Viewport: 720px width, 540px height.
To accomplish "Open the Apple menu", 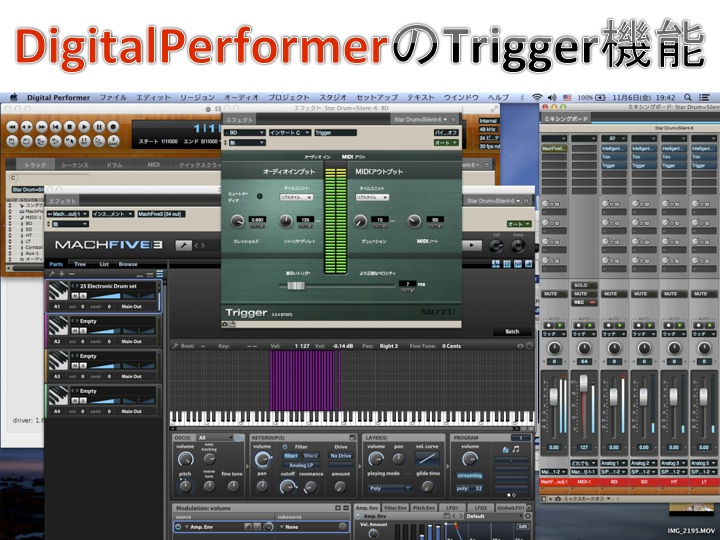I will (14, 97).
